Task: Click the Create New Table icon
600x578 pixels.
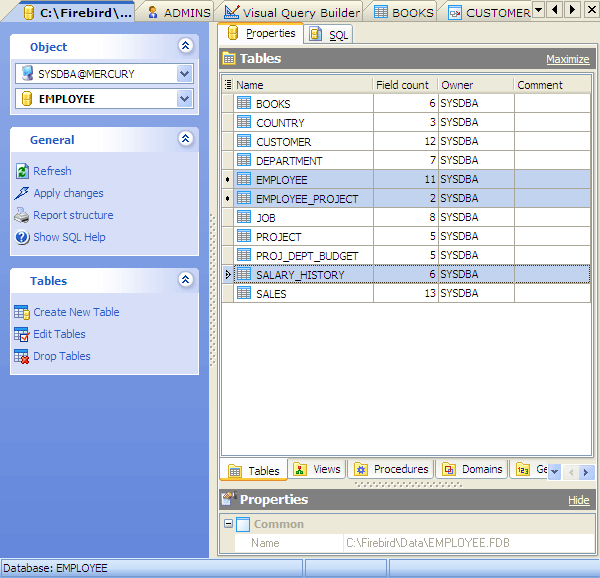Action: pos(22,312)
